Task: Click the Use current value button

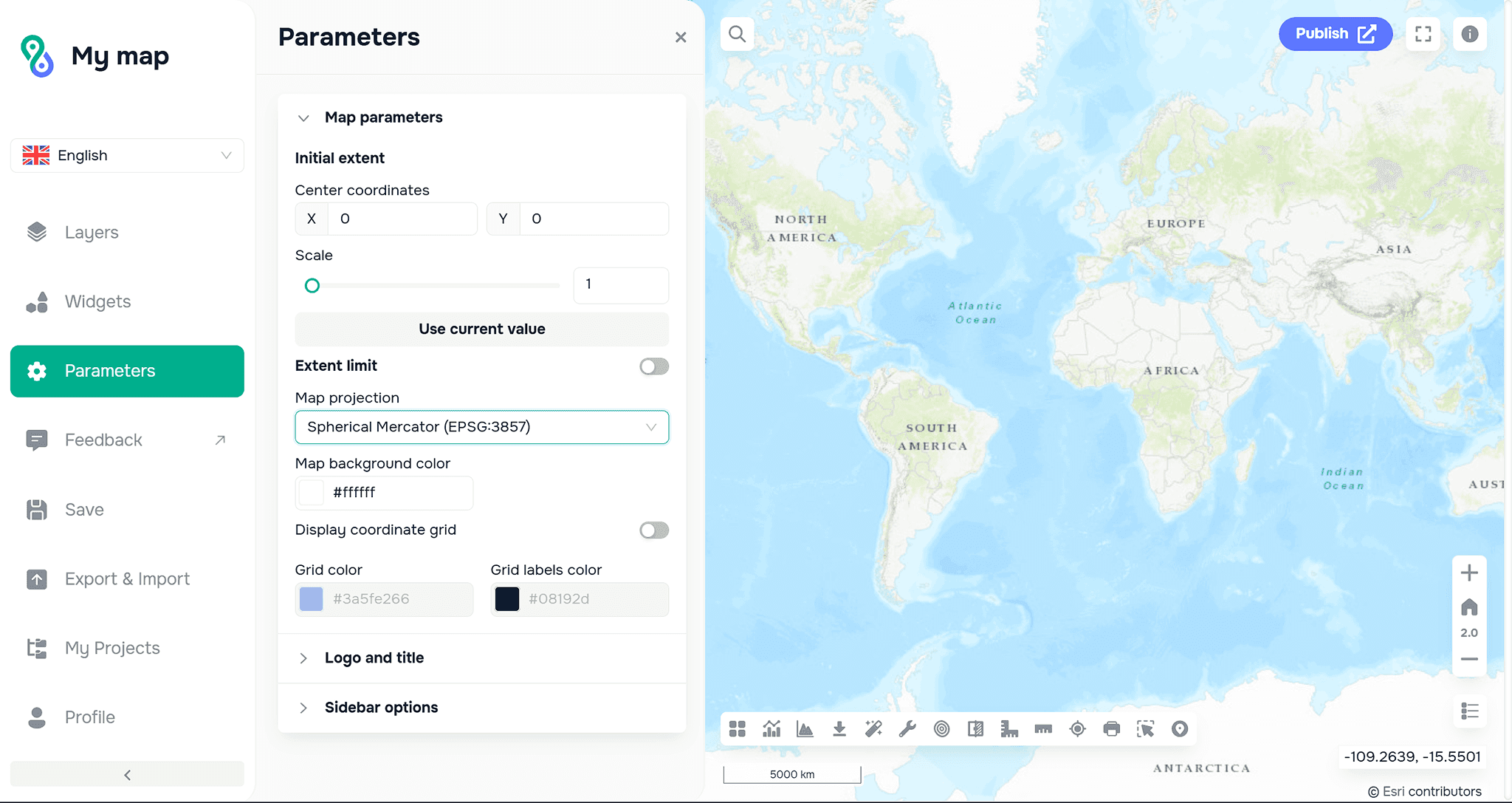Action: [481, 329]
